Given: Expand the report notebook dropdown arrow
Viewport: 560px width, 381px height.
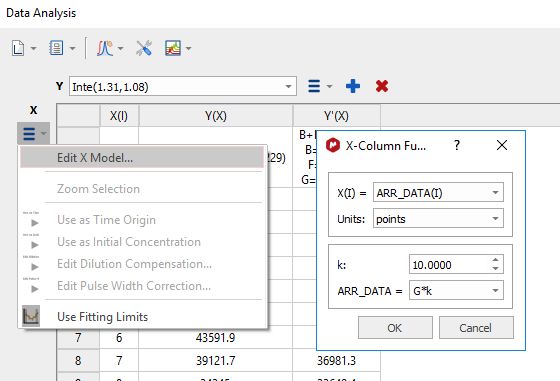Looking at the screenshot, I should click(x=72, y=48).
